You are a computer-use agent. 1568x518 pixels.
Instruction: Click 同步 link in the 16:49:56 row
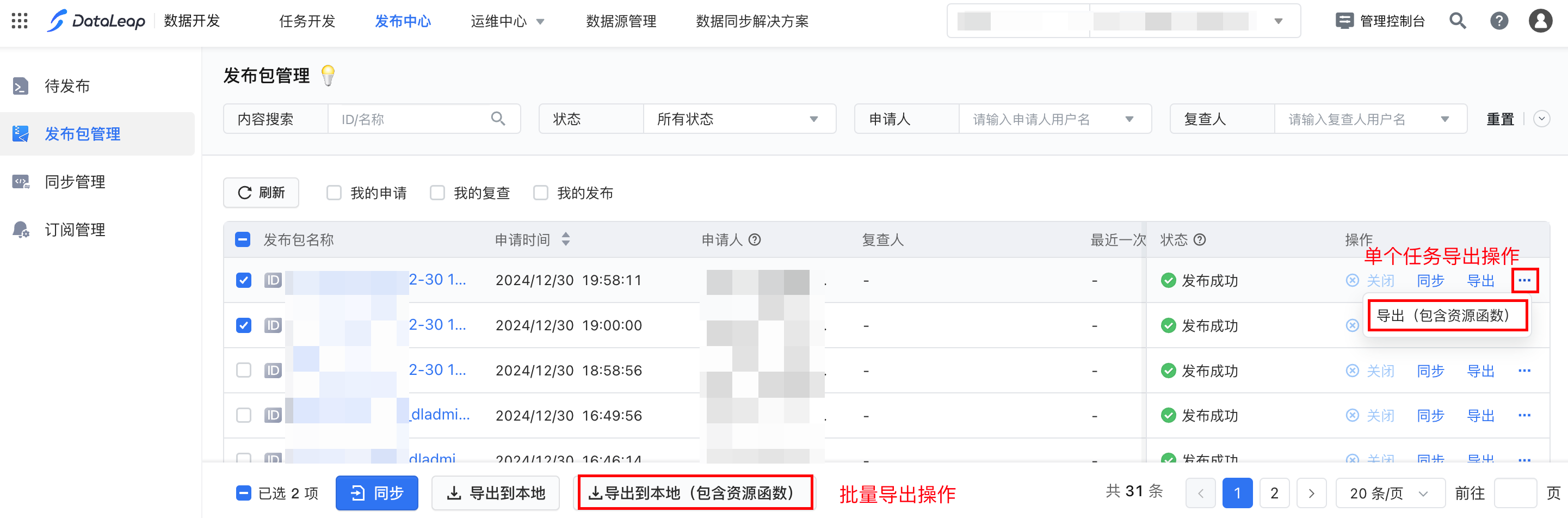(1430, 416)
